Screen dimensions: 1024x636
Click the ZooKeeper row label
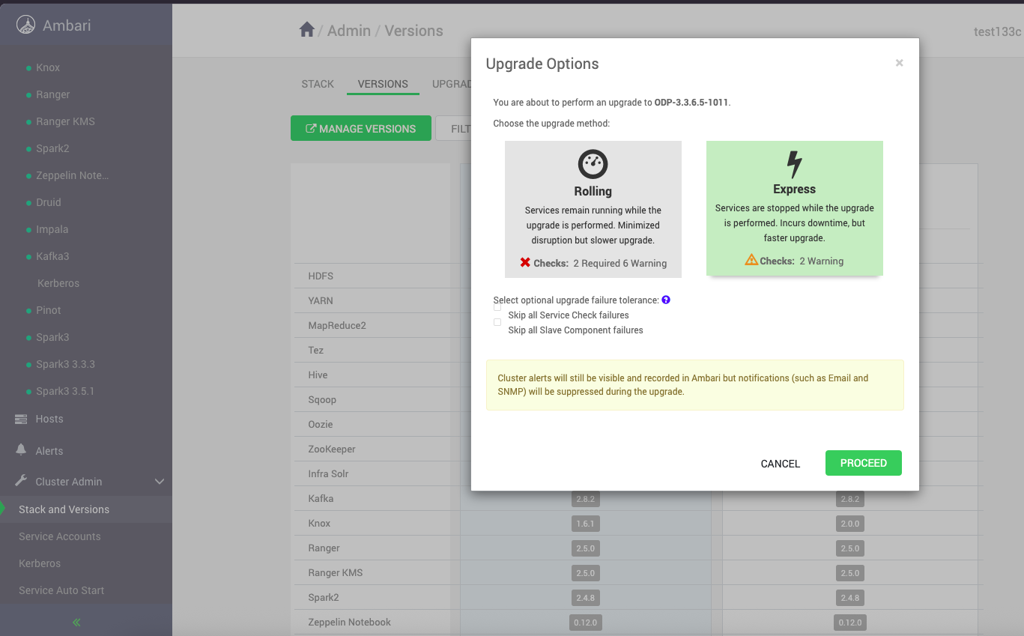(332, 449)
